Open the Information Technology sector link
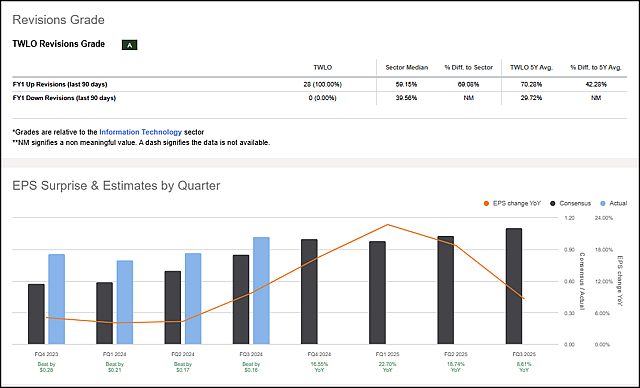 [140, 132]
